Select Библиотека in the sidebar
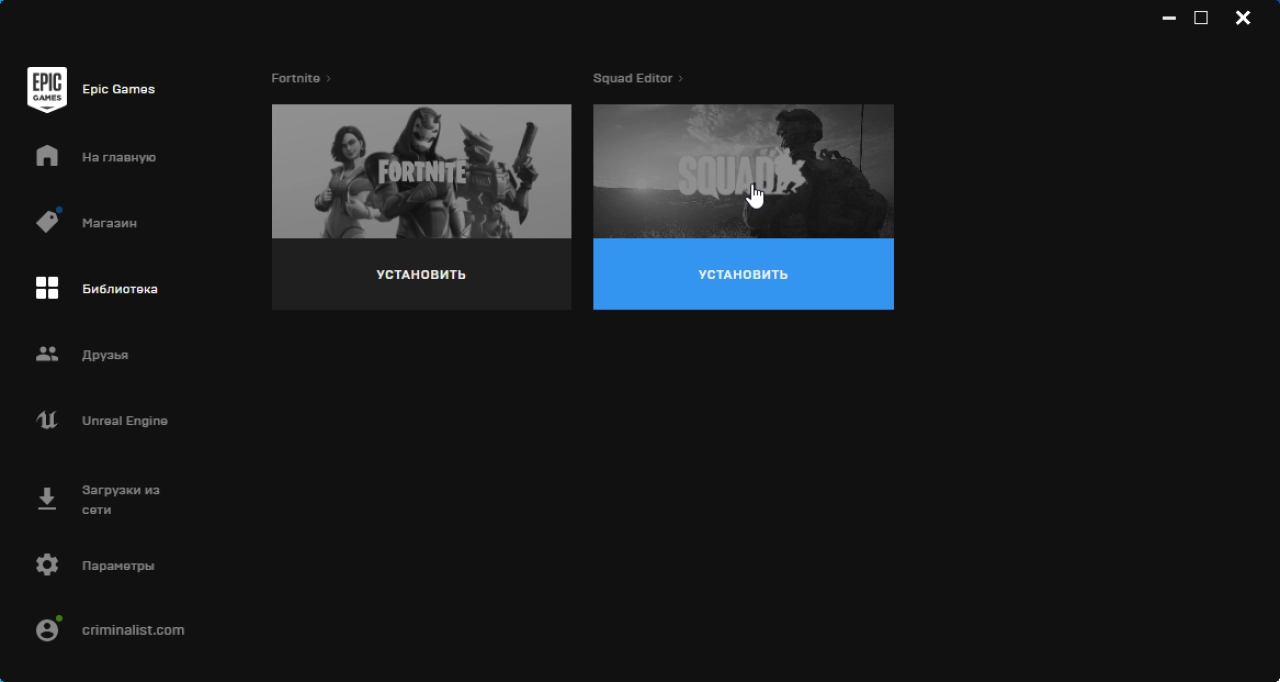1280x682 pixels. tap(120, 289)
